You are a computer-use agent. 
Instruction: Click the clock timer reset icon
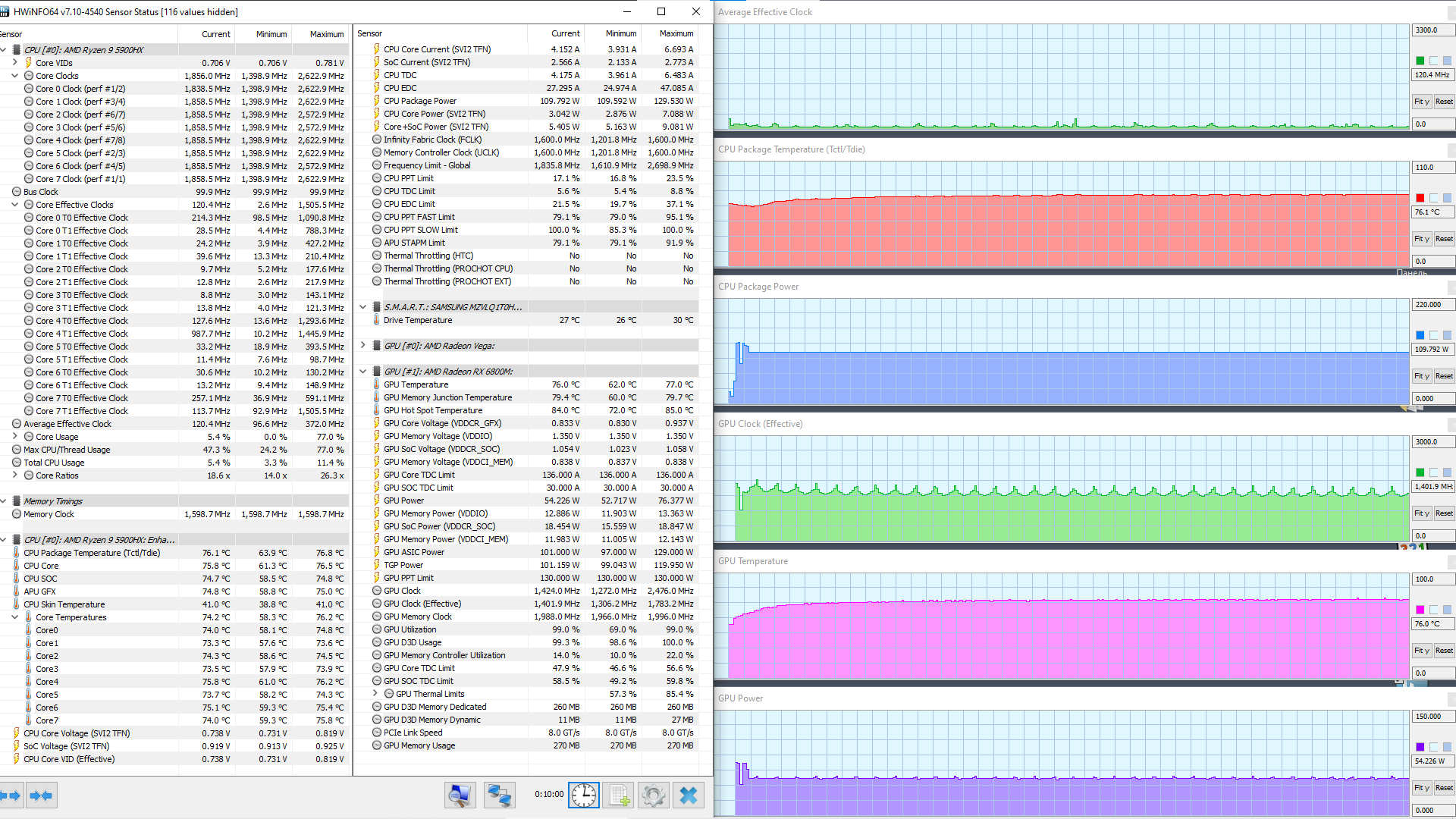583,795
